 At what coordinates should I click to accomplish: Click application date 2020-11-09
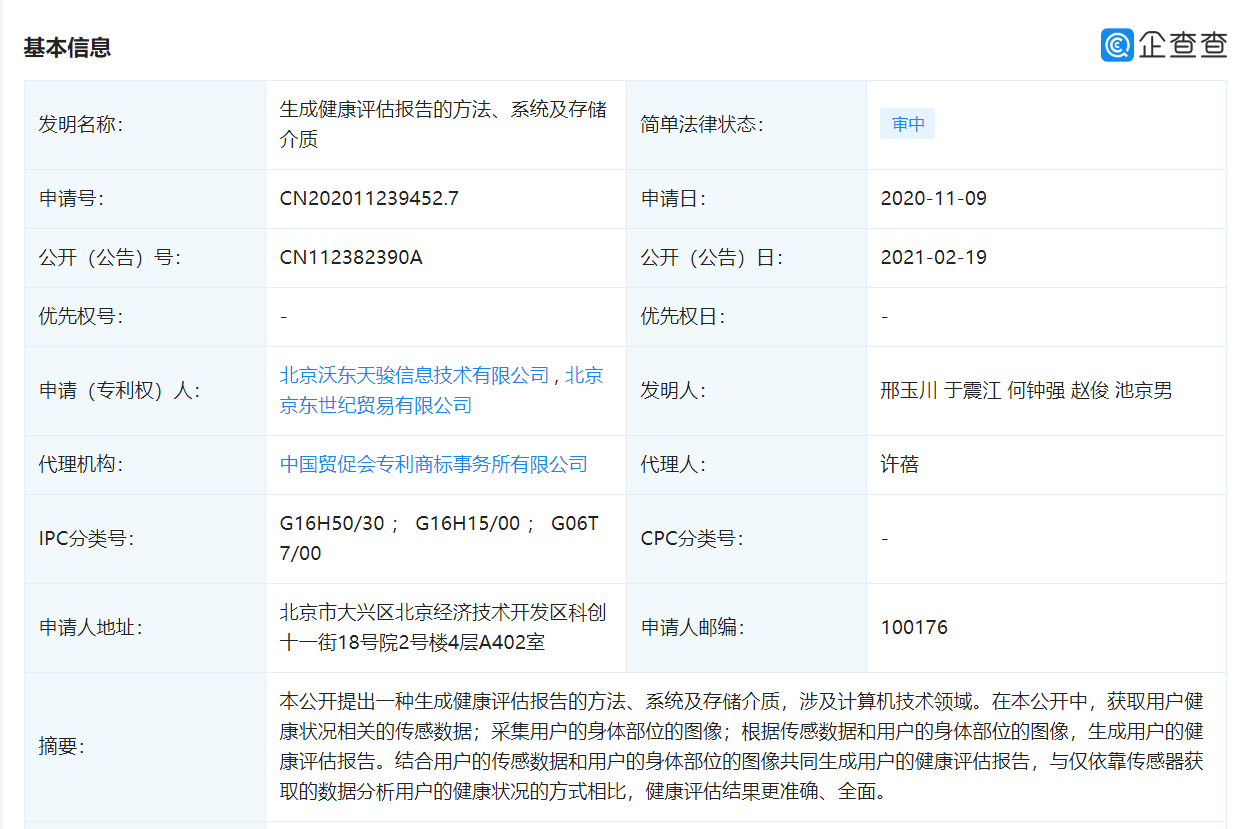[x=934, y=199]
